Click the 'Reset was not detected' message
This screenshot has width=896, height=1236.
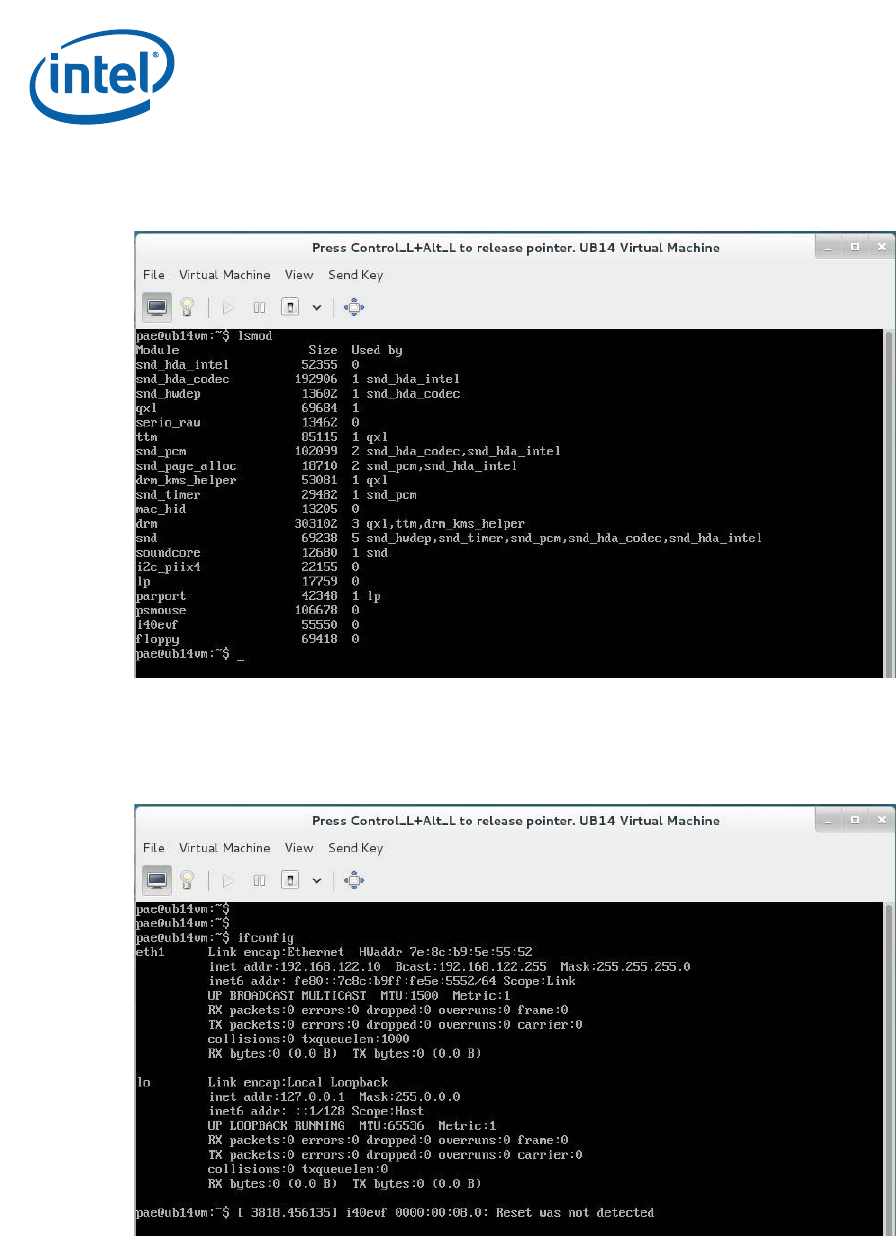click(574, 1213)
